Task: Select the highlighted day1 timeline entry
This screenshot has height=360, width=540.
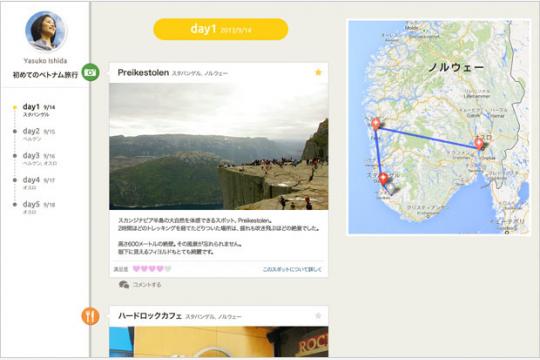Action: [38, 110]
